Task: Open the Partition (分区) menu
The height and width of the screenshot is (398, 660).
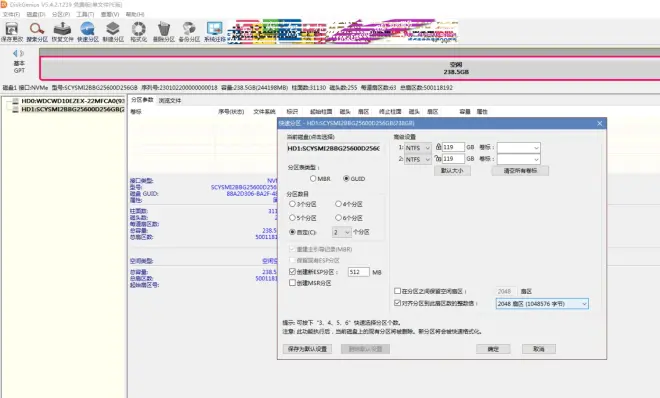Action: (x=61, y=14)
